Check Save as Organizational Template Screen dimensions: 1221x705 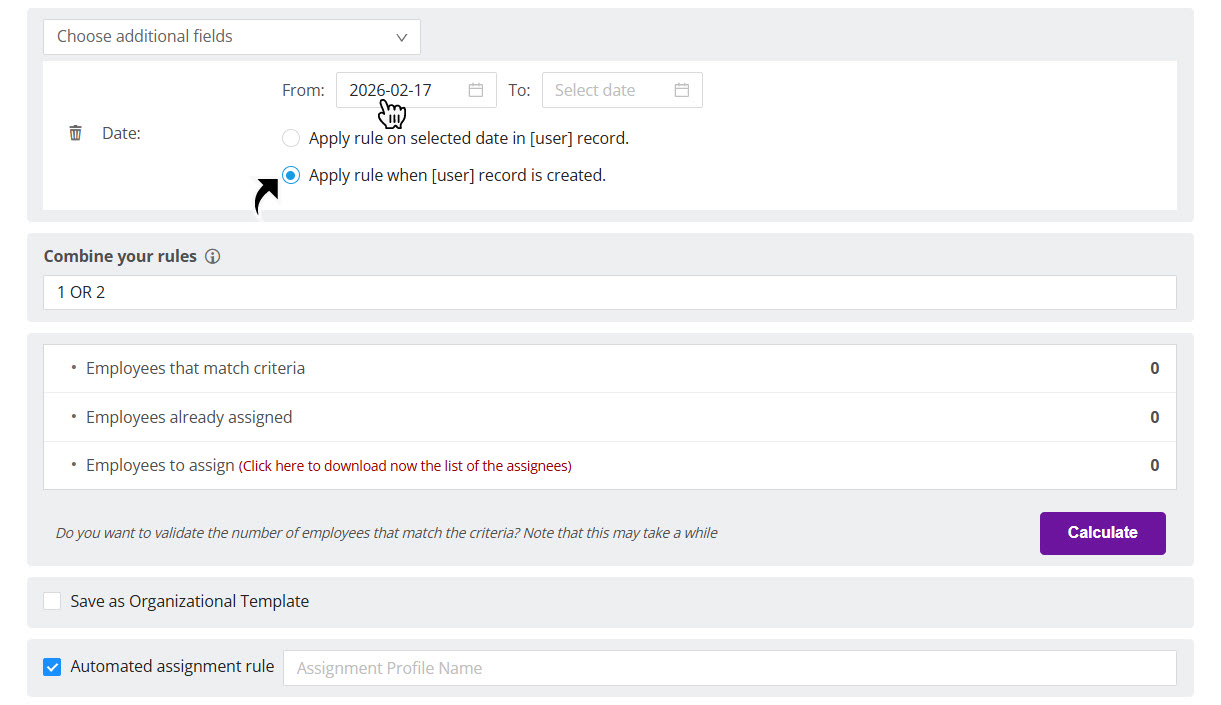pos(52,600)
